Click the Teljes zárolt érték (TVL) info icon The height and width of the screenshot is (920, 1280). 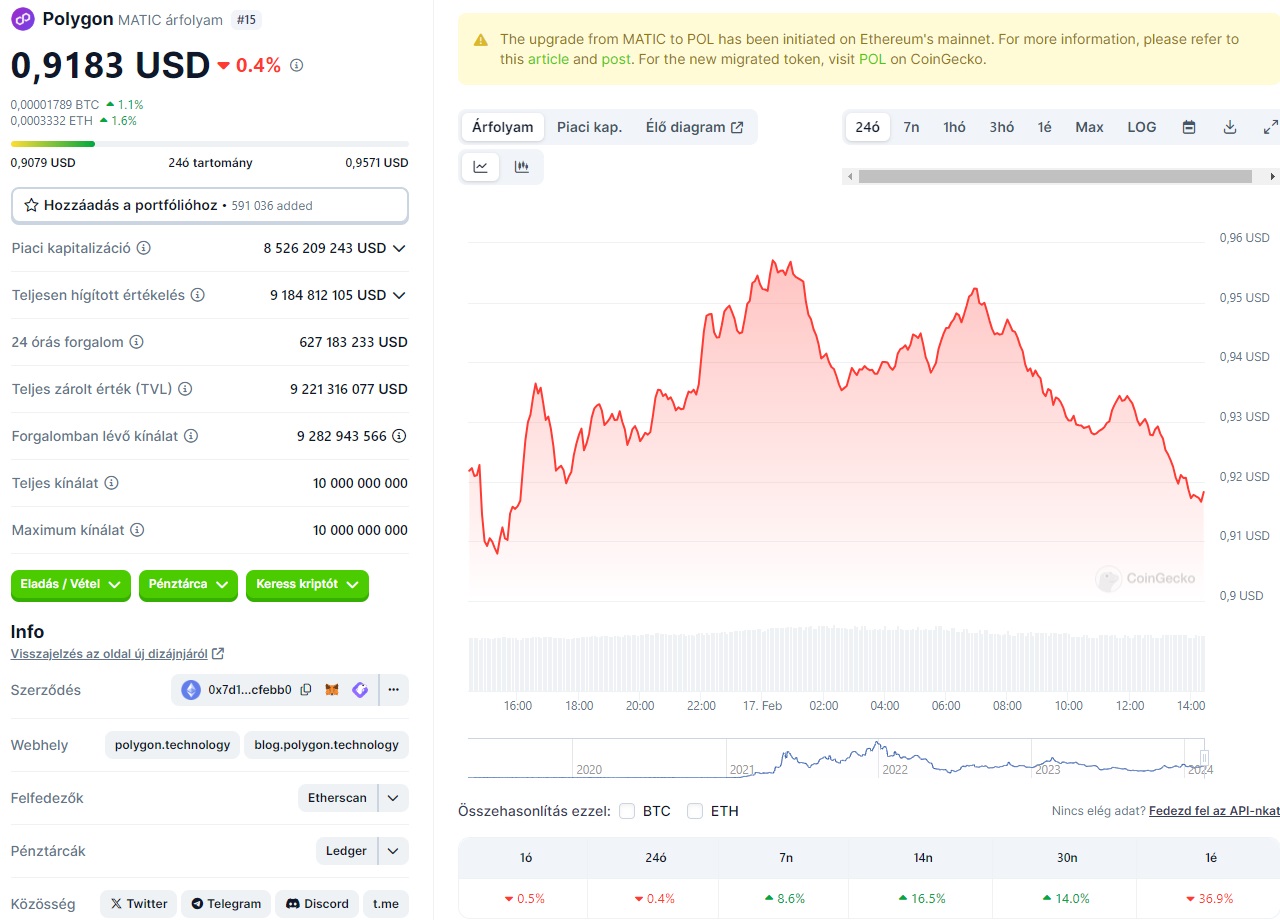184,389
